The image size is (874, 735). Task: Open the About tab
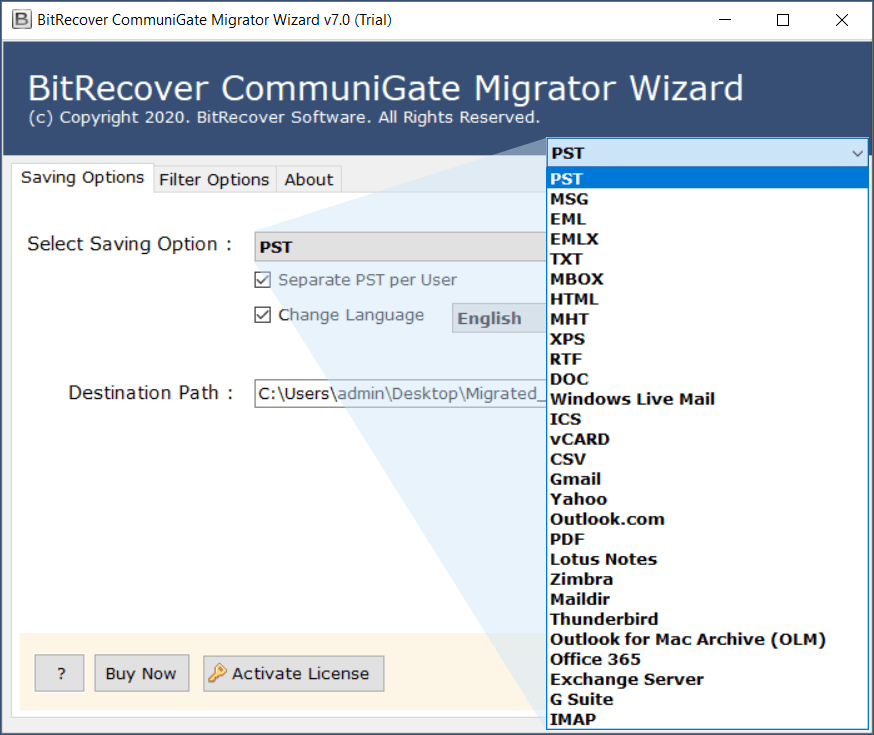click(x=309, y=179)
